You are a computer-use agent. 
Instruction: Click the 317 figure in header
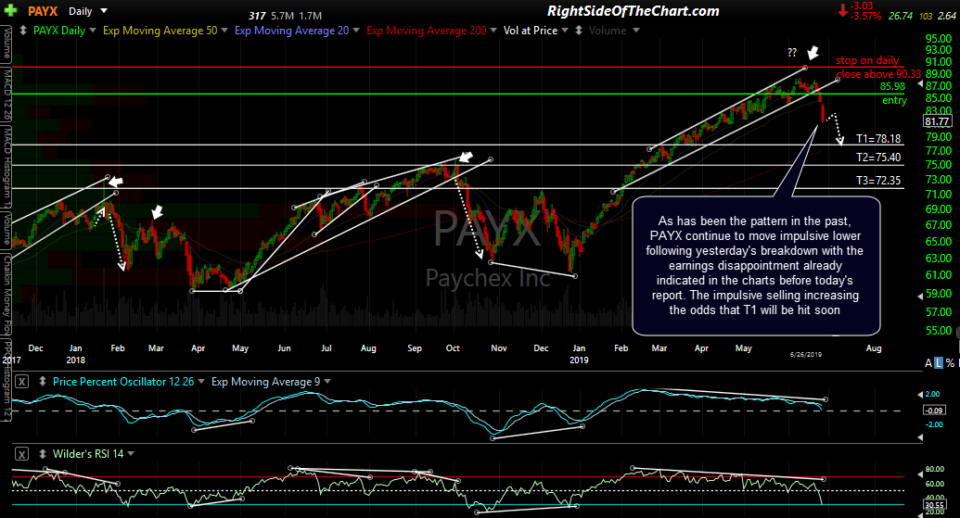coord(257,16)
